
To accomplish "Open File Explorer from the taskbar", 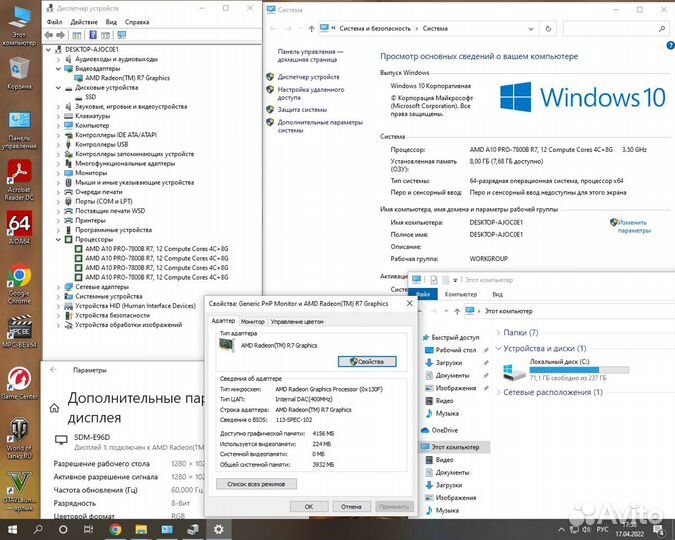I will pyautogui.click(x=141, y=529).
